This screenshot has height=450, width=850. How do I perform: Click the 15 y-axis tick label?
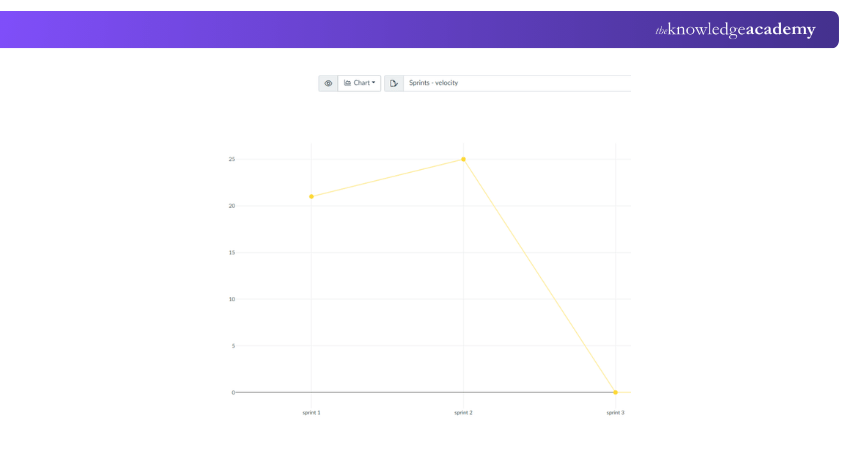[x=232, y=253]
